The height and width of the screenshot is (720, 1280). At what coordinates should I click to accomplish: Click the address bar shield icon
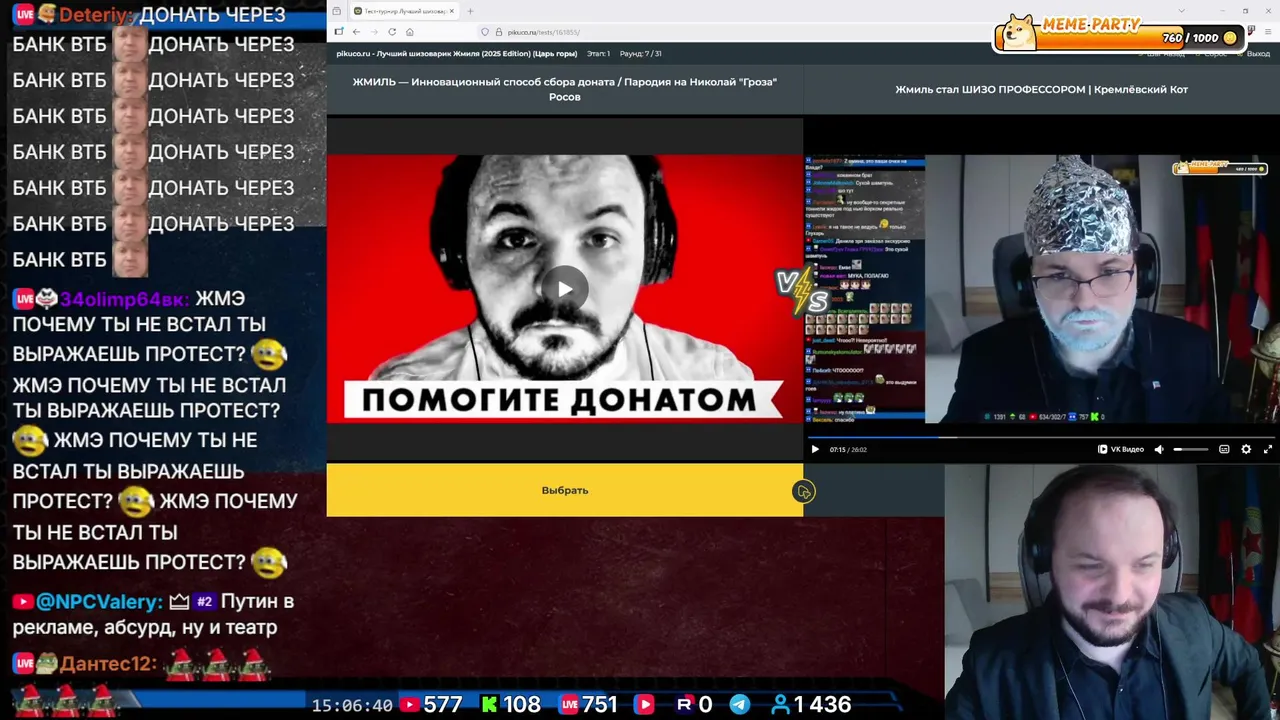[485, 32]
